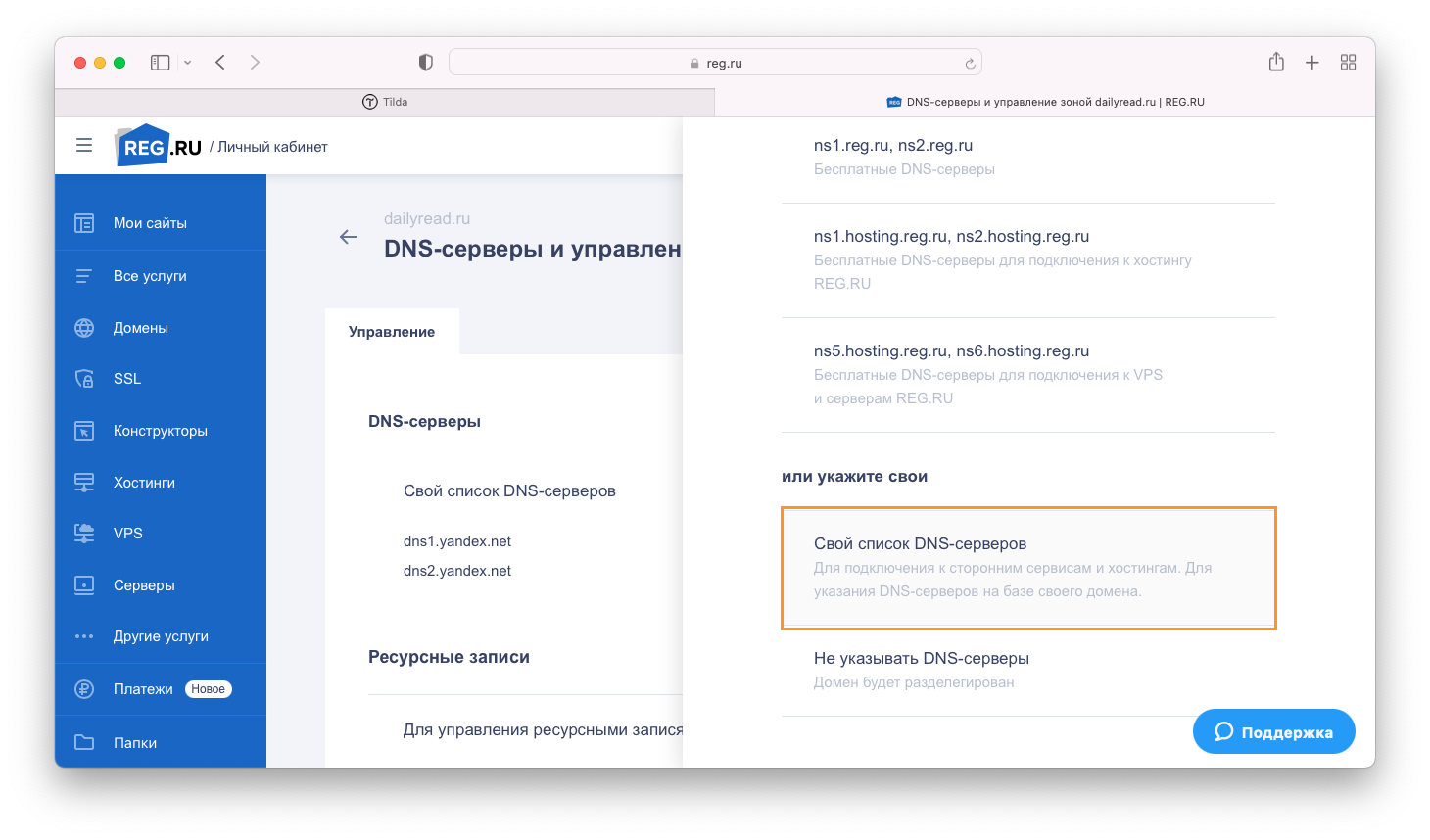Click the Личный кабинет link

pyautogui.click(x=272, y=147)
